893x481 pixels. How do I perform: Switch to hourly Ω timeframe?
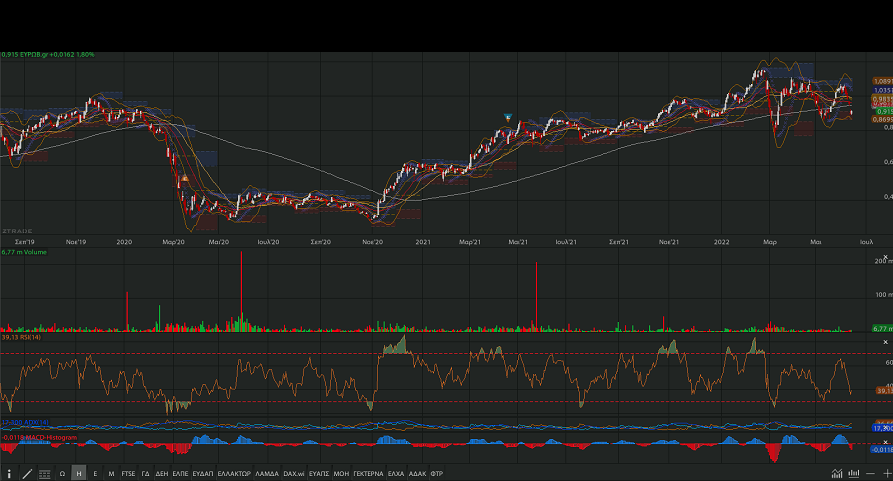pos(62,473)
